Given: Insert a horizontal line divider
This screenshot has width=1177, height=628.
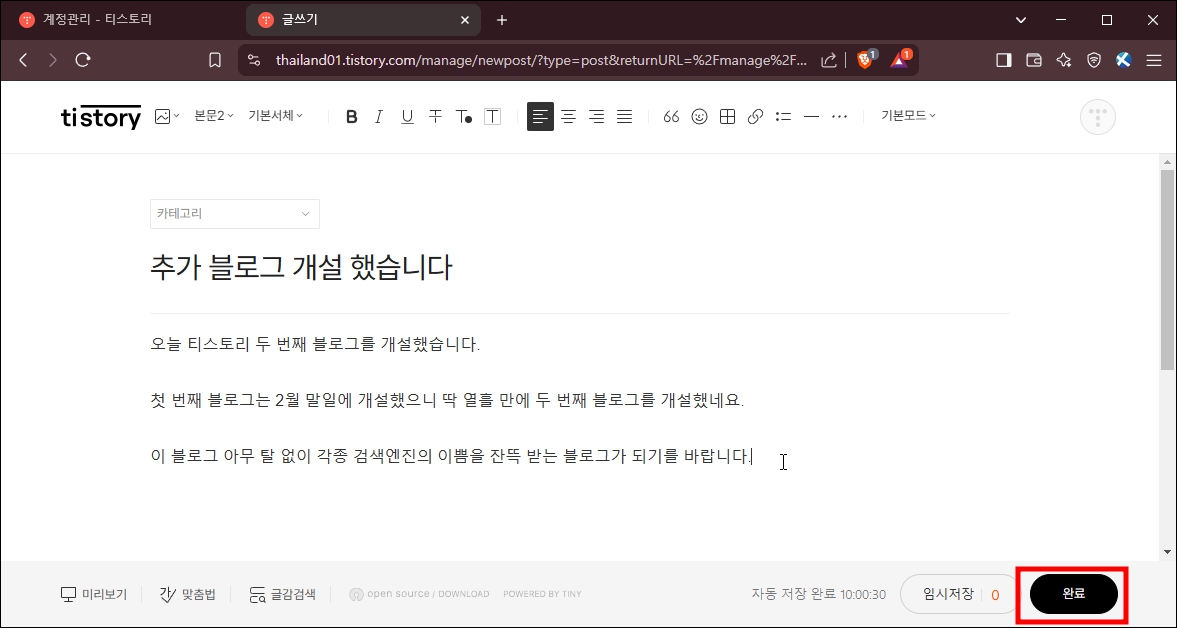Looking at the screenshot, I should click(x=811, y=116).
